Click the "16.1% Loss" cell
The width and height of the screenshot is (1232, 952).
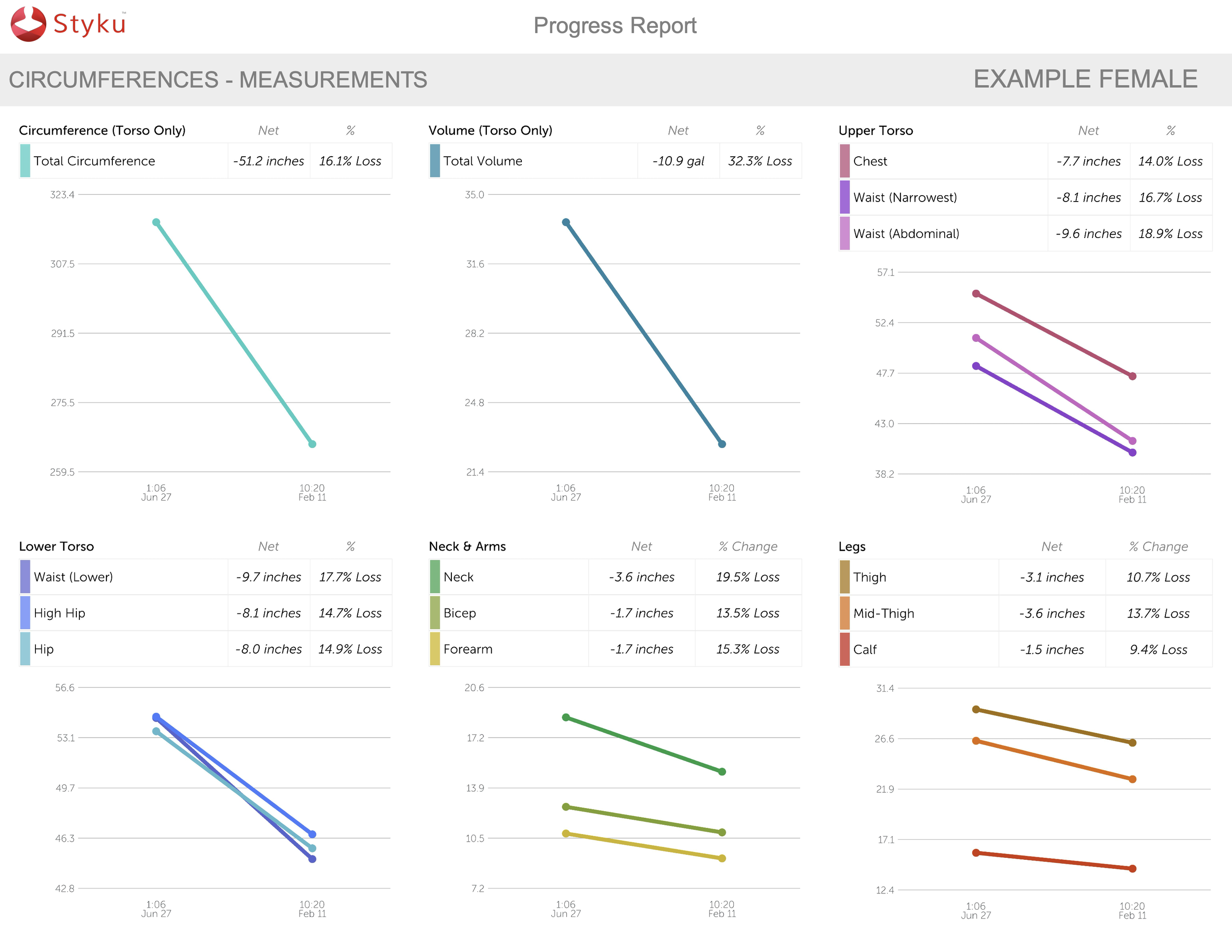[350, 161]
